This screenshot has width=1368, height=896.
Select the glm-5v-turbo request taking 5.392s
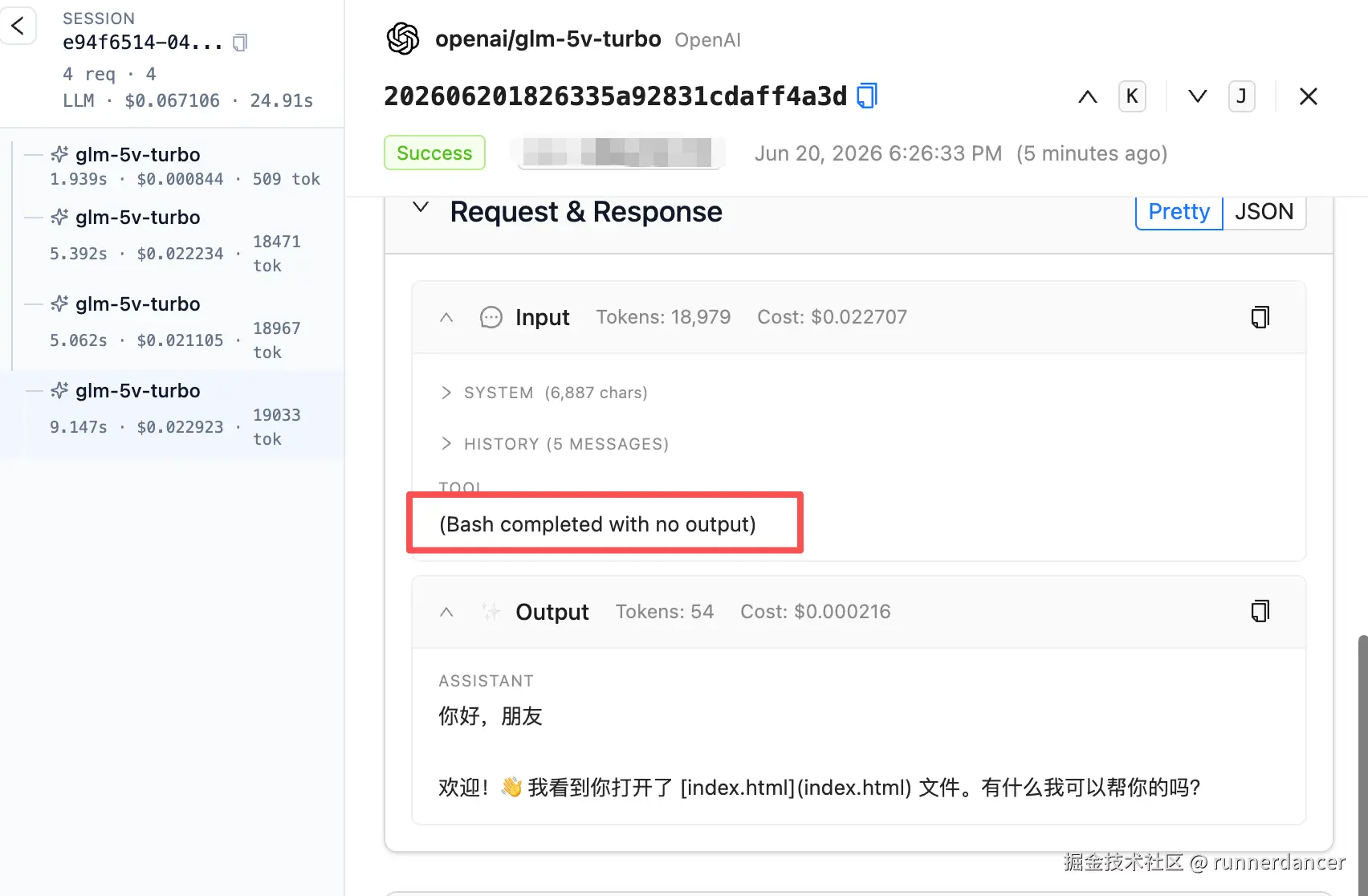[173, 241]
